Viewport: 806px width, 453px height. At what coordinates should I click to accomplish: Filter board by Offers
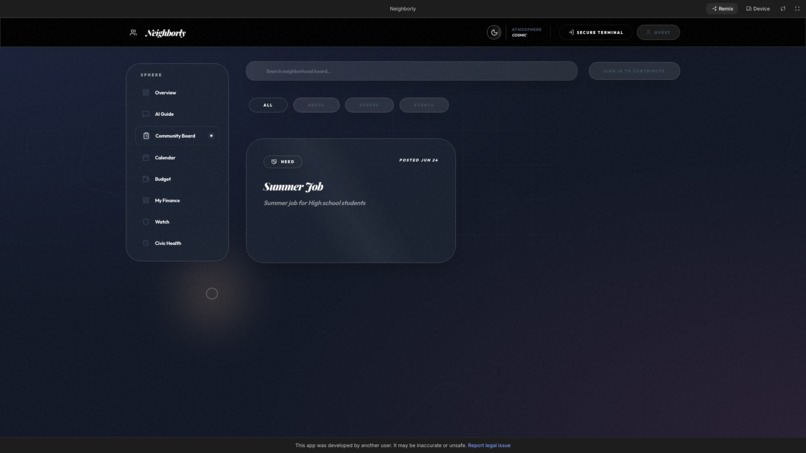click(369, 105)
